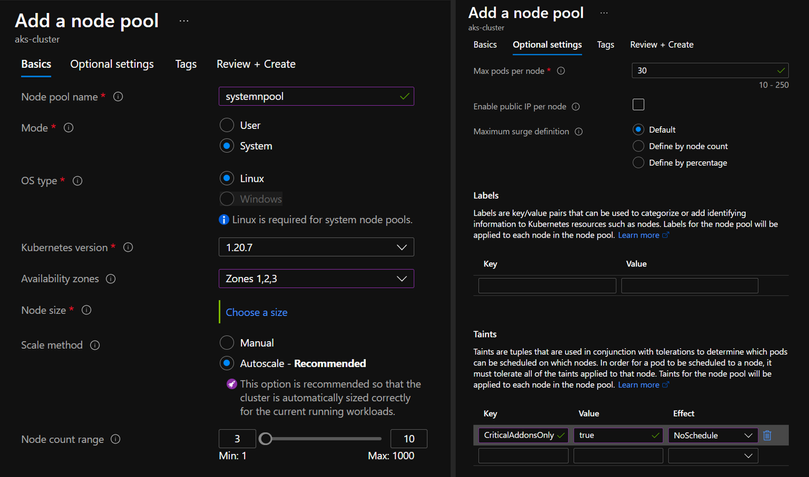This screenshot has height=477, width=809.
Task: Select User mode radio button
Action: 226,125
